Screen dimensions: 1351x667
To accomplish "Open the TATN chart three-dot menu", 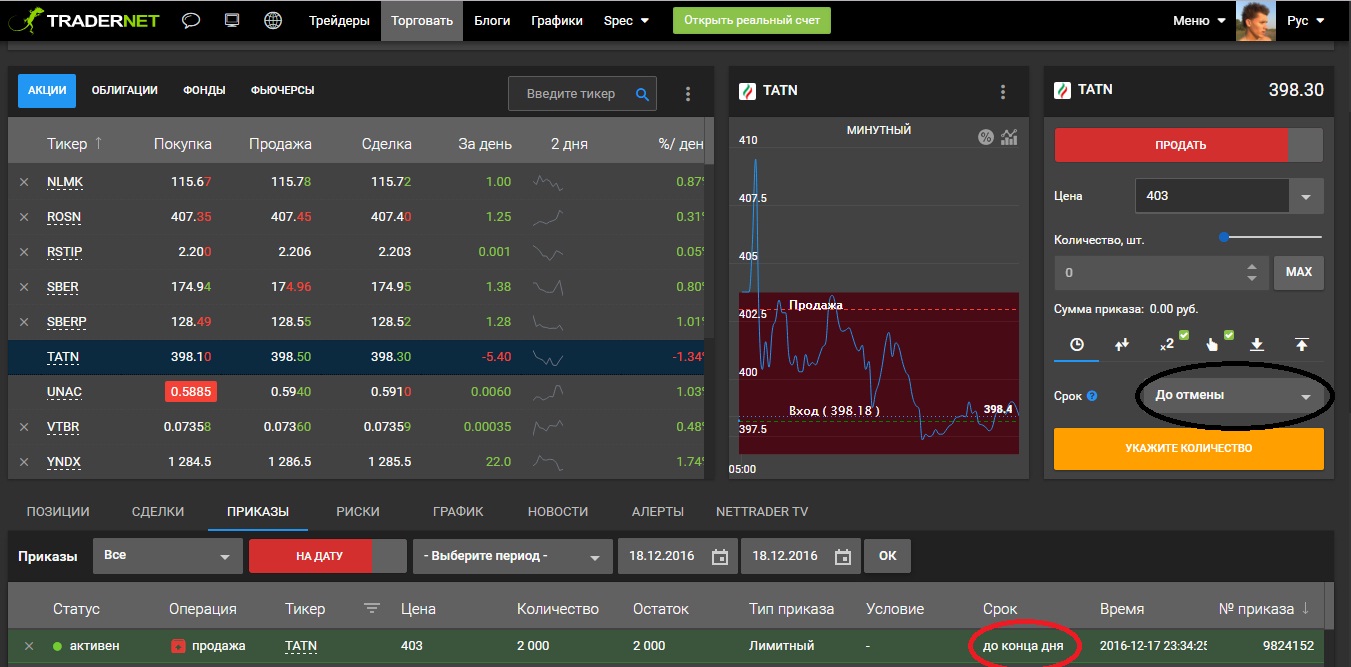I will (1003, 91).
